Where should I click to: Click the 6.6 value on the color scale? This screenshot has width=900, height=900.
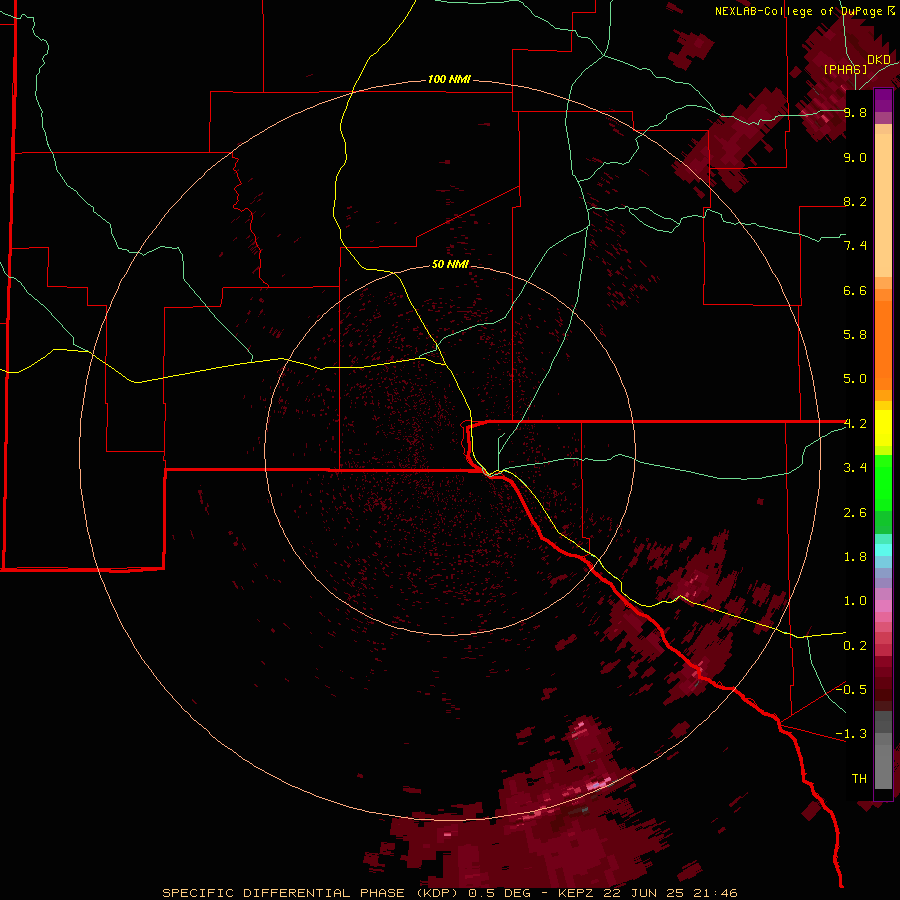855,290
